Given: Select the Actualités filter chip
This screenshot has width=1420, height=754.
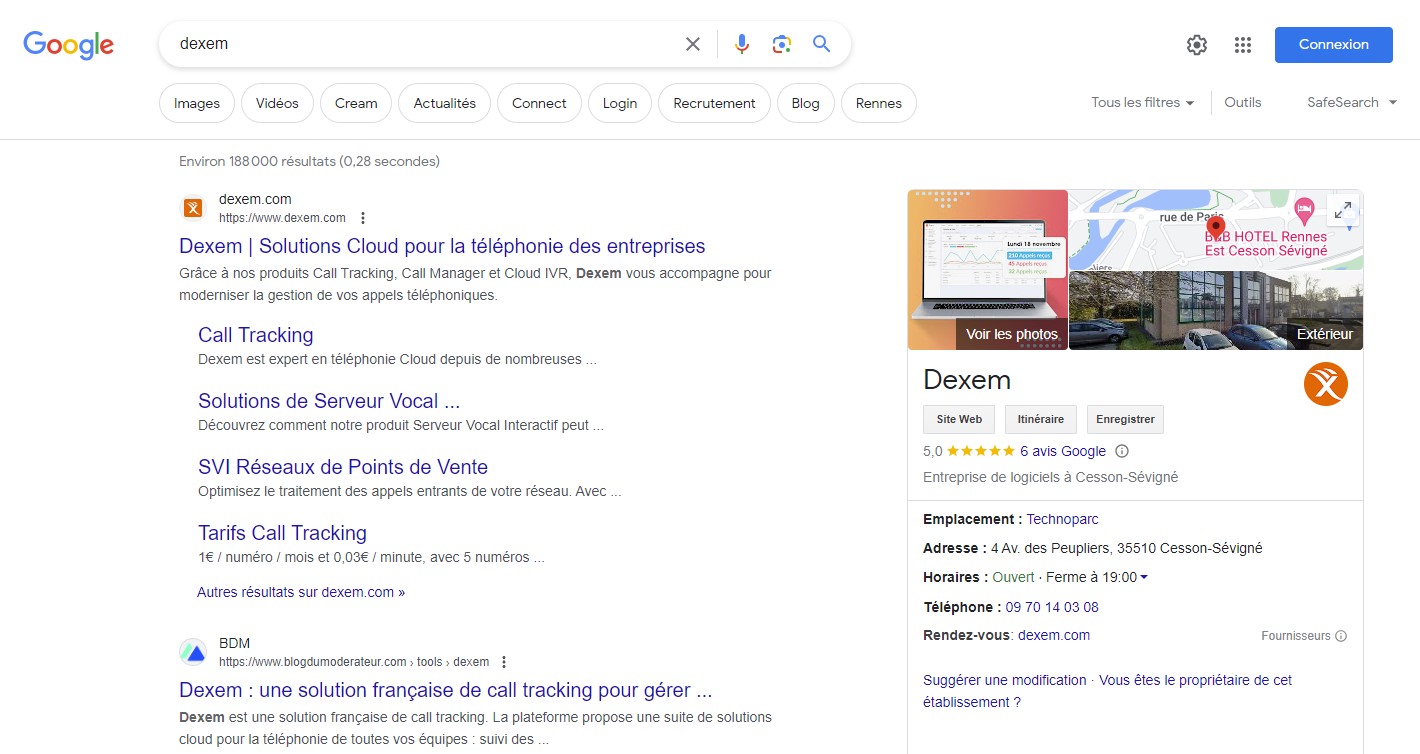Looking at the screenshot, I should (x=445, y=103).
